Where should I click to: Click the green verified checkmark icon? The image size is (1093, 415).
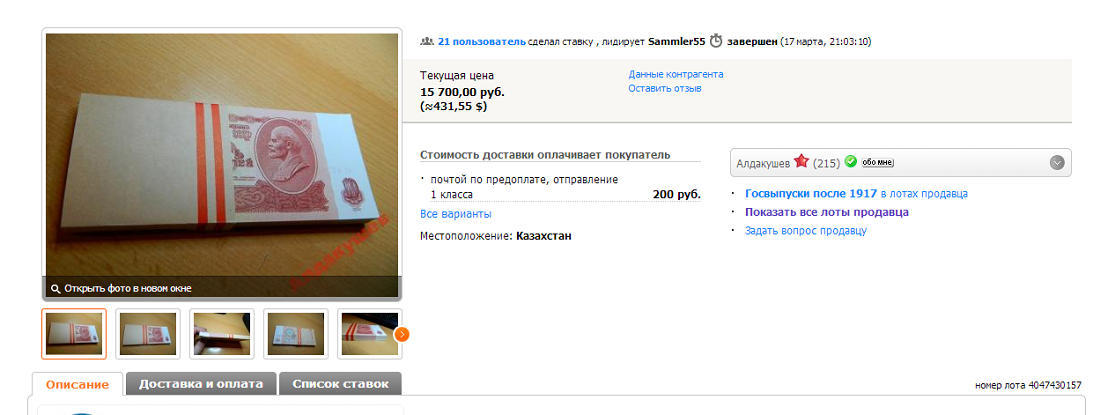850,162
